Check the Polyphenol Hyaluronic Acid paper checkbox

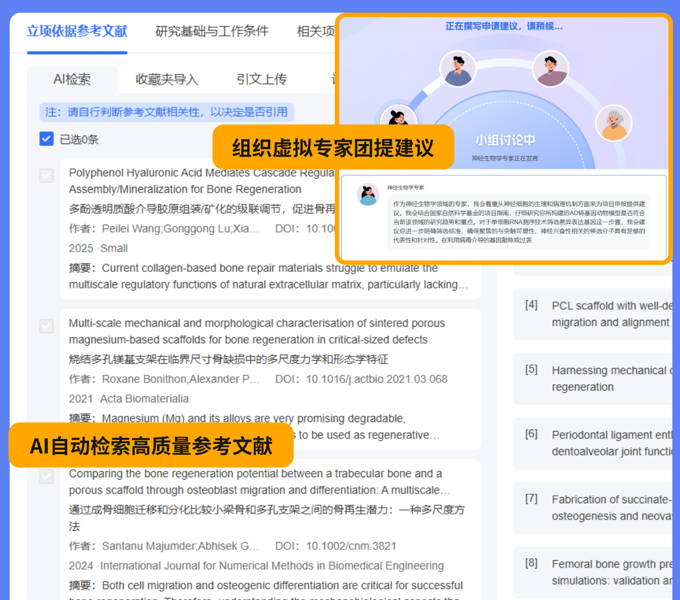(46, 176)
